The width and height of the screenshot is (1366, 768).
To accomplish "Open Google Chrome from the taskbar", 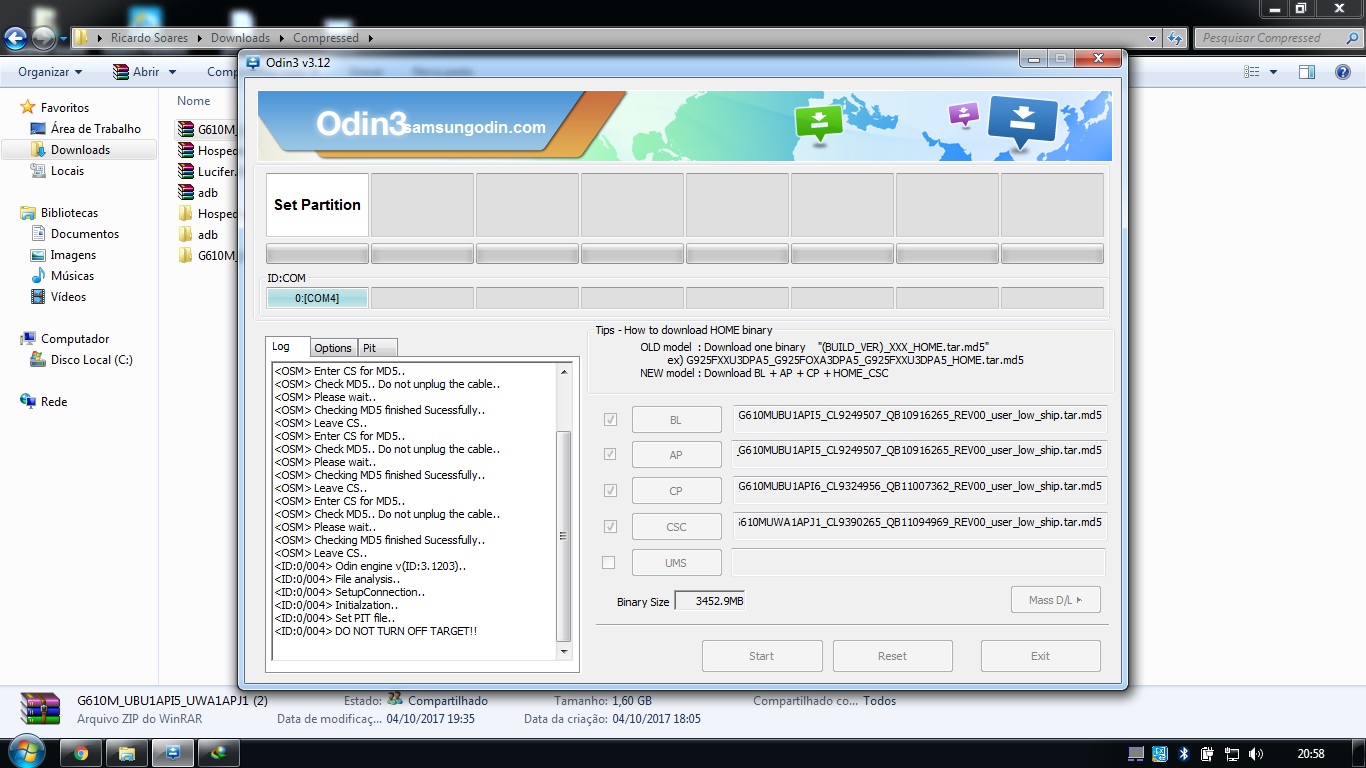I will click(81, 753).
